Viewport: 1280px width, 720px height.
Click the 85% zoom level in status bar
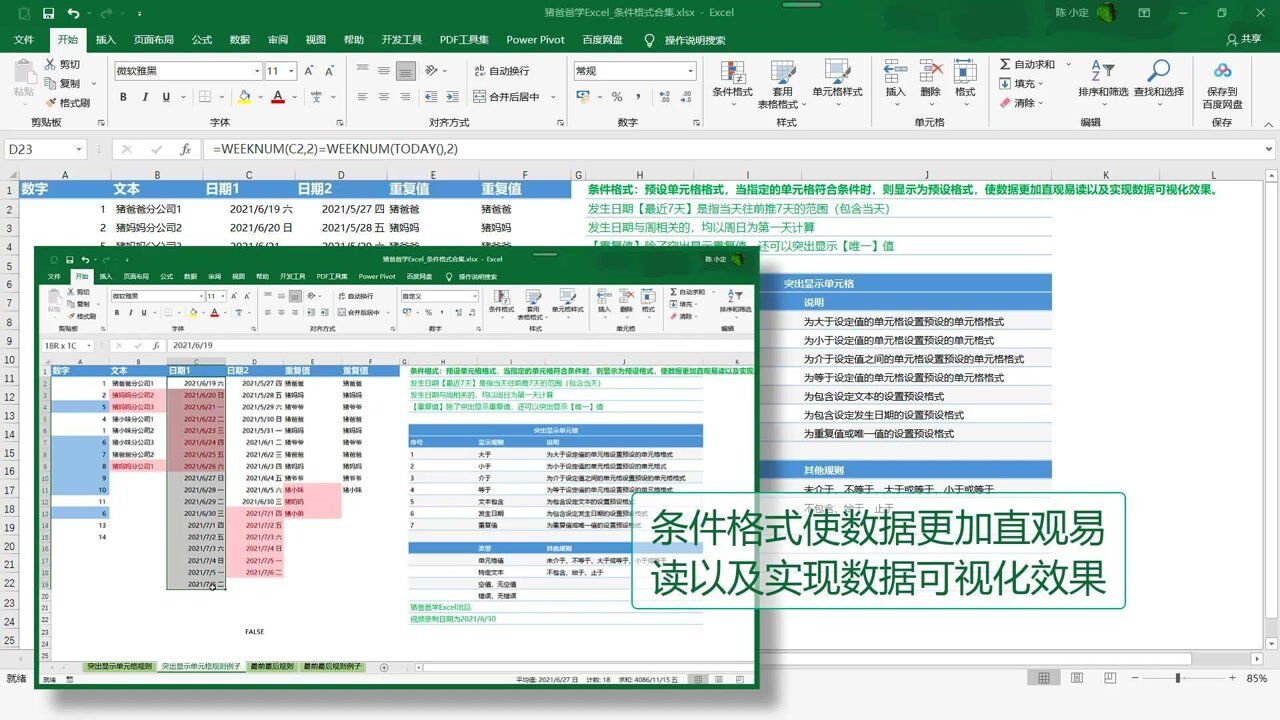(1257, 678)
